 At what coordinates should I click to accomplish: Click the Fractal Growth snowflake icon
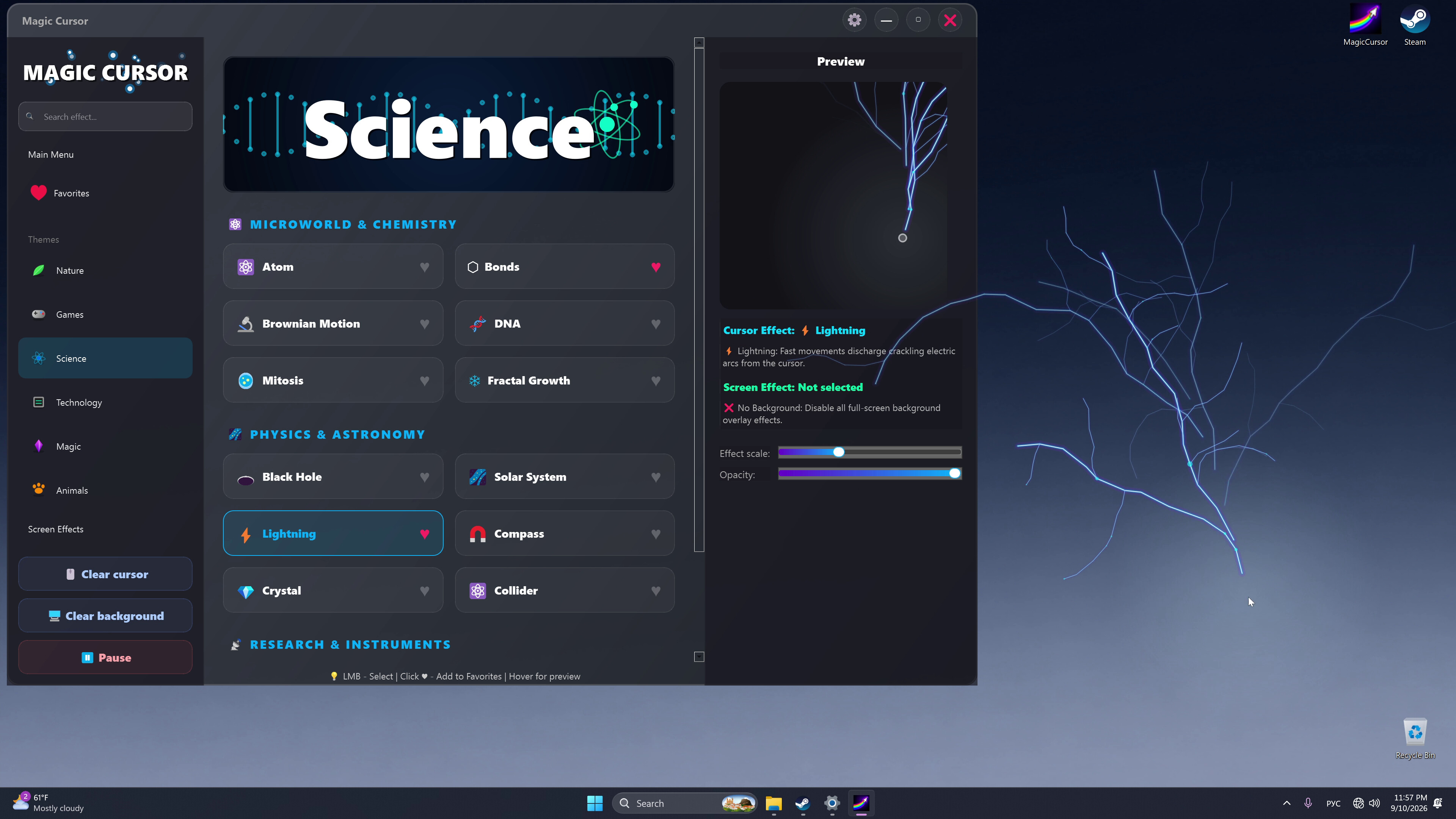tap(474, 381)
